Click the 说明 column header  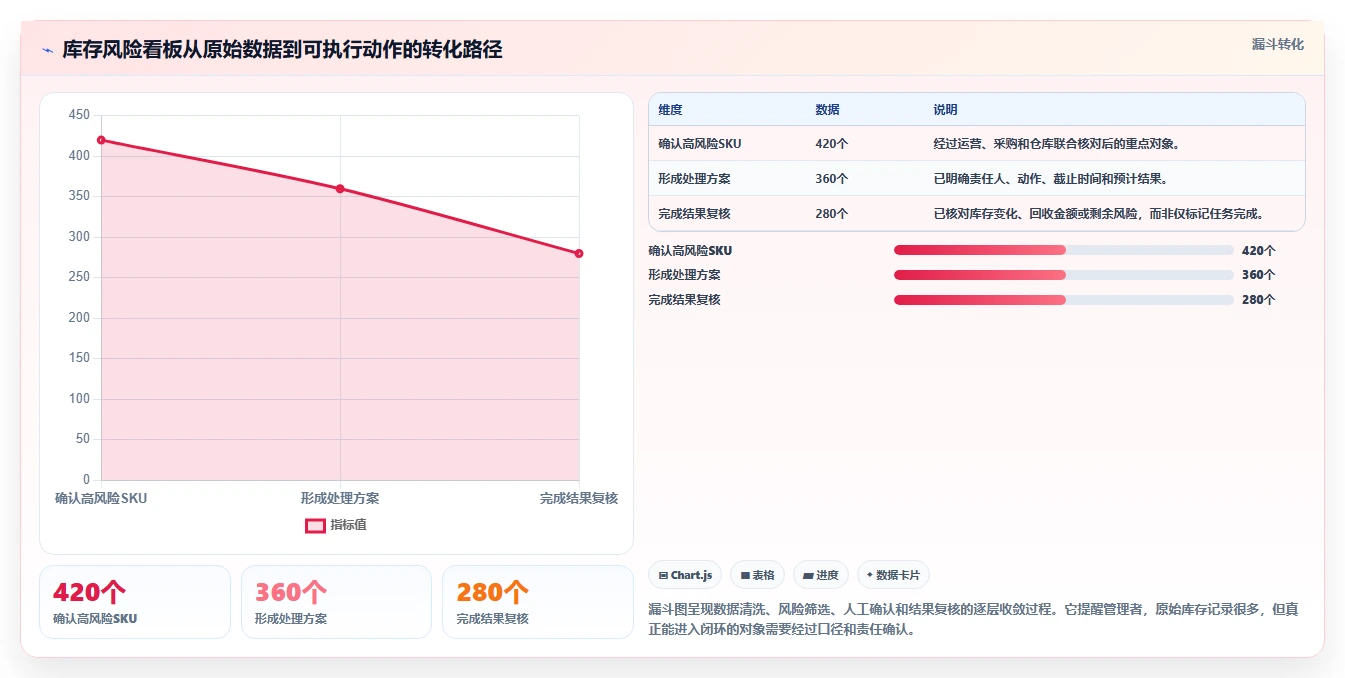pyautogui.click(x=945, y=110)
